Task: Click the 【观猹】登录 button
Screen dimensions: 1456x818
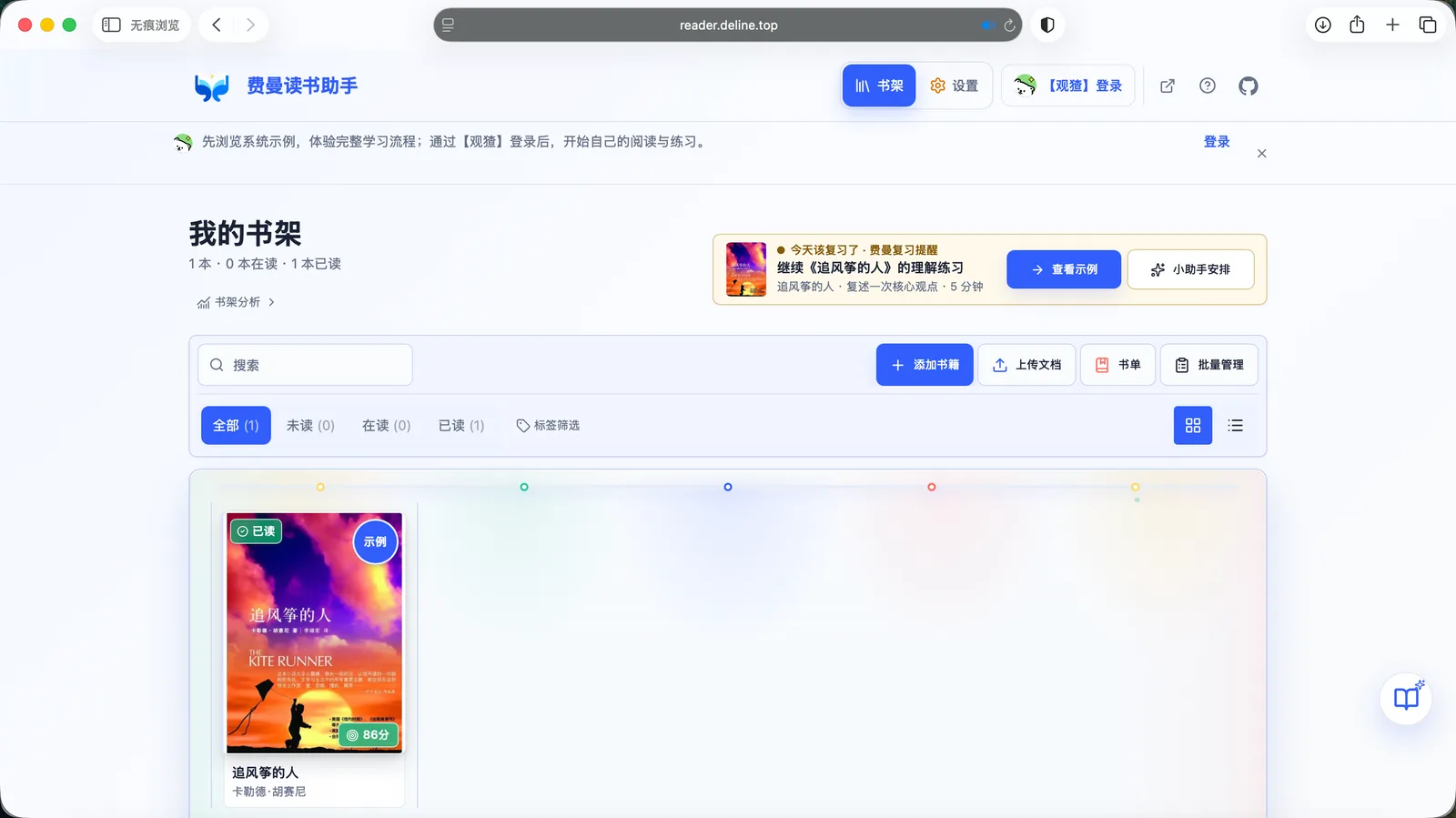Action: [1067, 86]
